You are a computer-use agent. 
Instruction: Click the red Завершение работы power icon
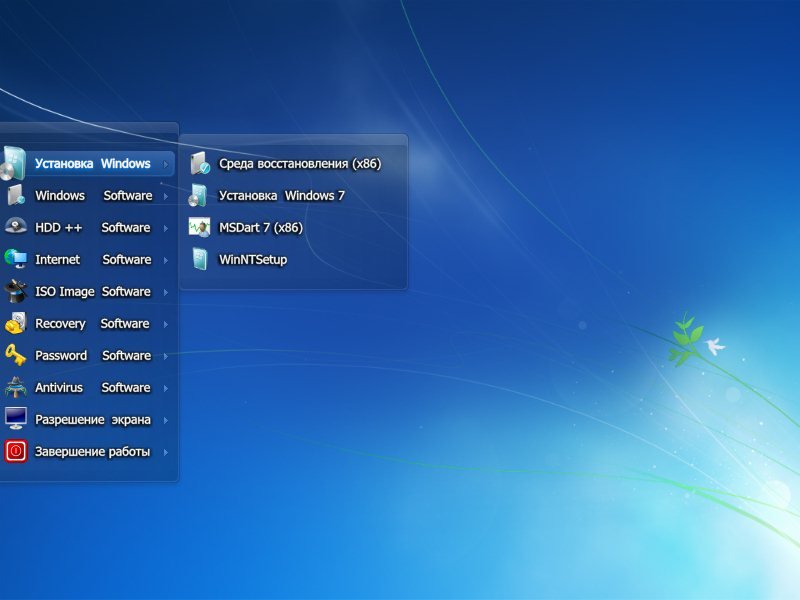(16, 451)
